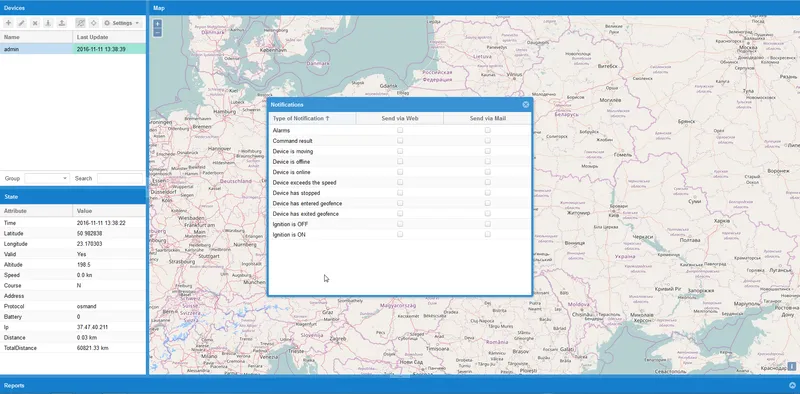This screenshot has width=800, height=394.
Task: Click the Send via Mail column header
Action: click(x=488, y=118)
